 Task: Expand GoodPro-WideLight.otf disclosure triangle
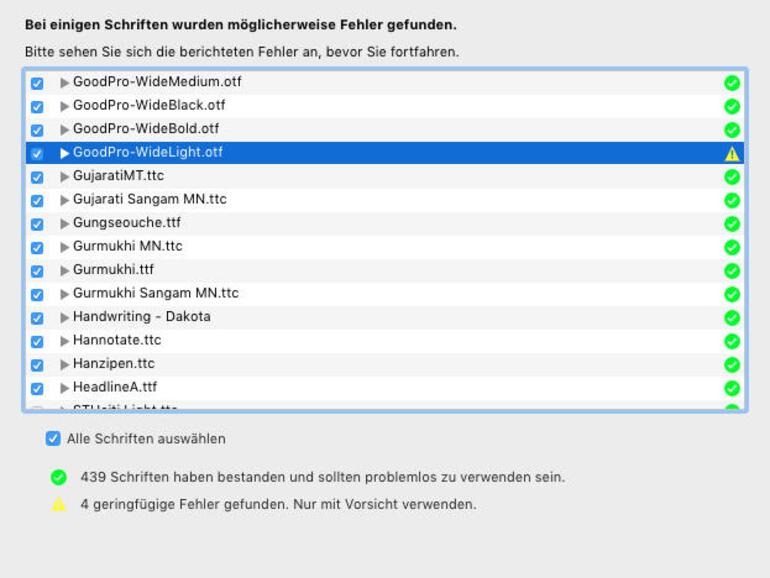[65, 153]
